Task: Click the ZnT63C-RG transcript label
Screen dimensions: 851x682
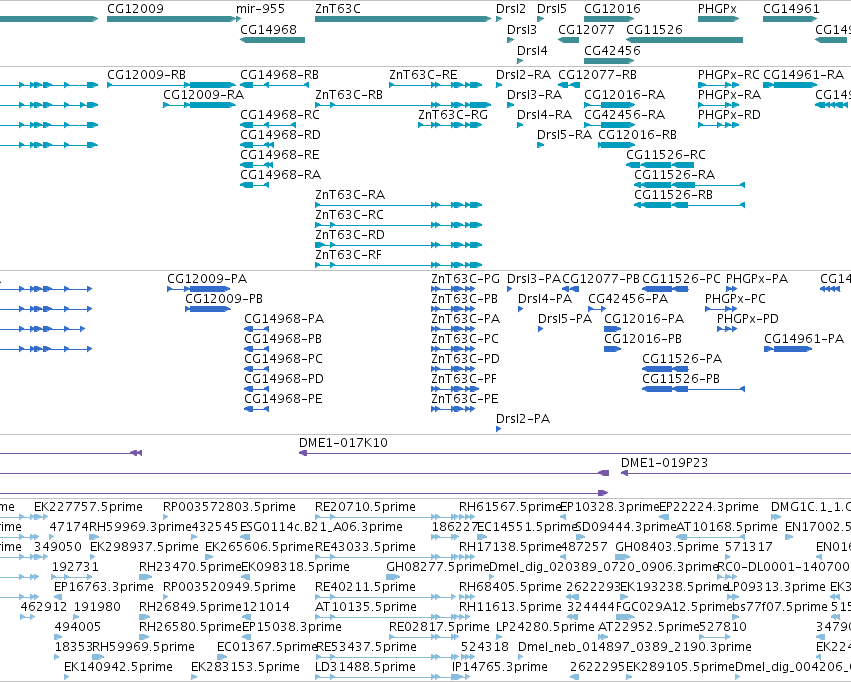Action: pyautogui.click(x=453, y=115)
